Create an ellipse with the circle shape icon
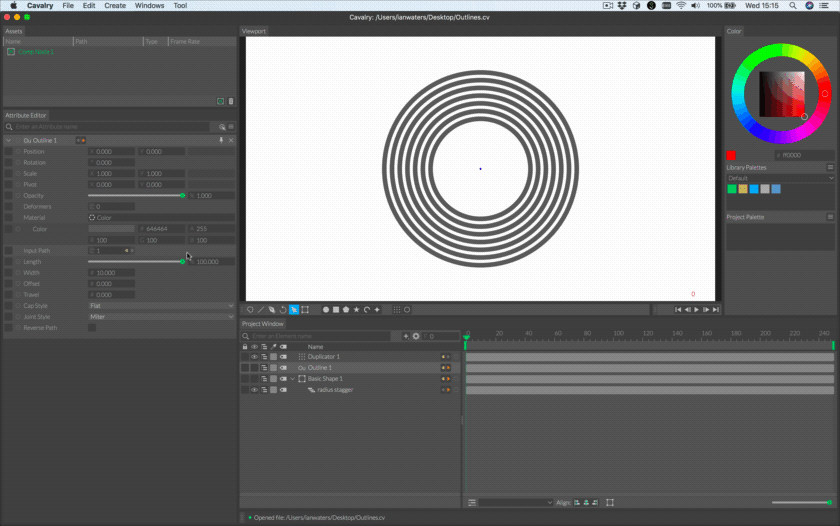The height and width of the screenshot is (526, 840). (326, 310)
